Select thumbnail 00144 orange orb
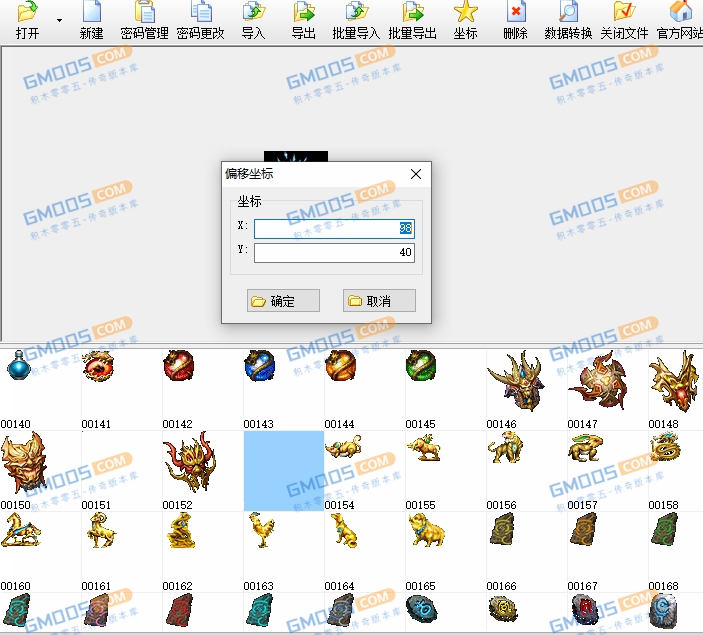Image resolution: width=703 pixels, height=635 pixels. [x=365, y=390]
